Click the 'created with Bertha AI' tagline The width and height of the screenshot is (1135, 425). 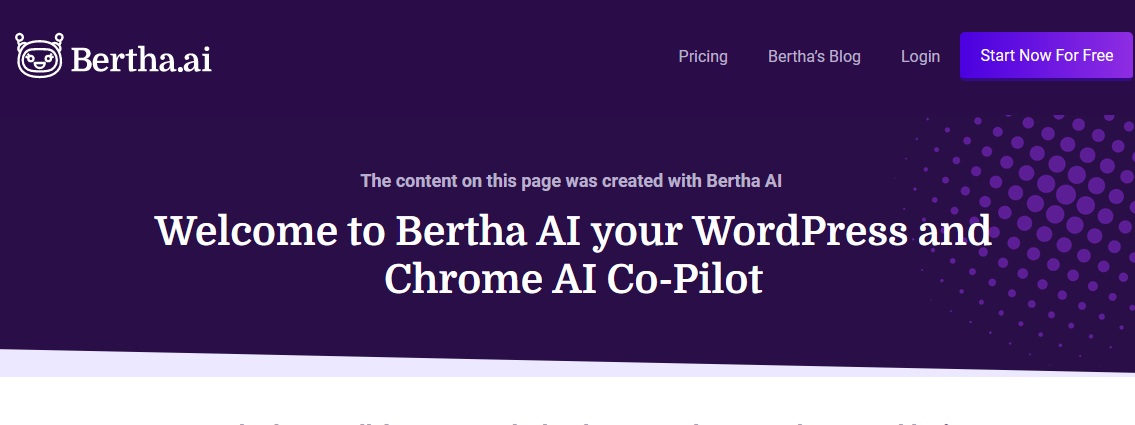[x=571, y=180]
